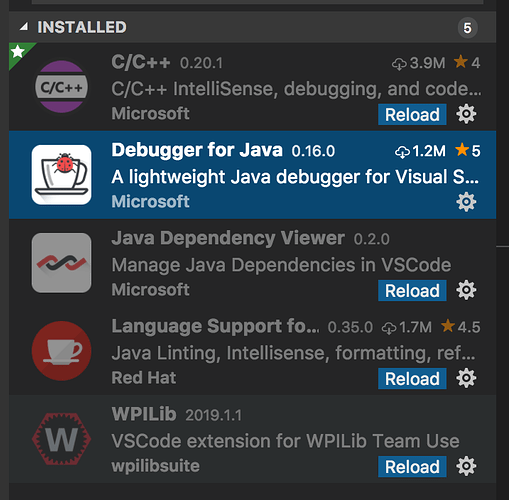Click the Java Dependency Viewer icon
Image resolution: width=509 pixels, height=500 pixels.
point(61,263)
